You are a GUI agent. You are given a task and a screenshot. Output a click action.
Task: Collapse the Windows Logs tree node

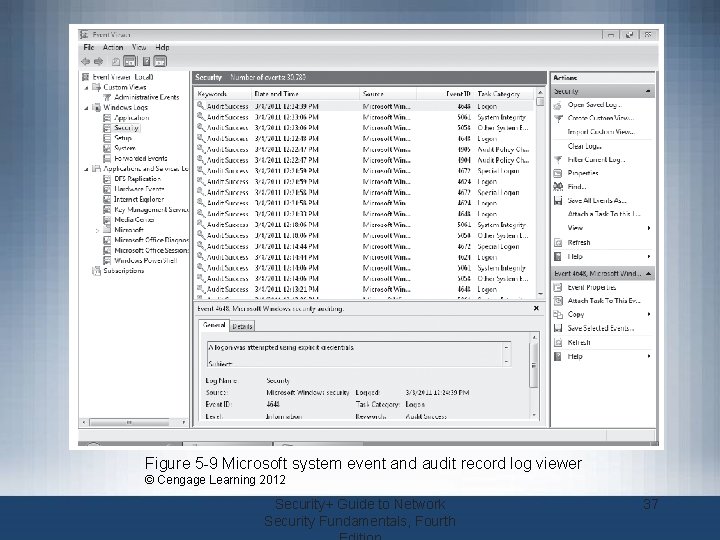(88, 107)
